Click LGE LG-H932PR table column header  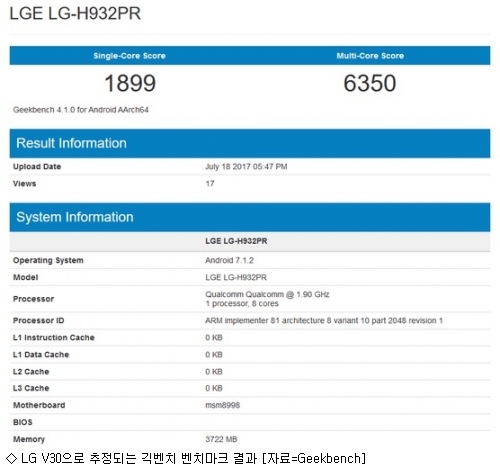(x=236, y=241)
